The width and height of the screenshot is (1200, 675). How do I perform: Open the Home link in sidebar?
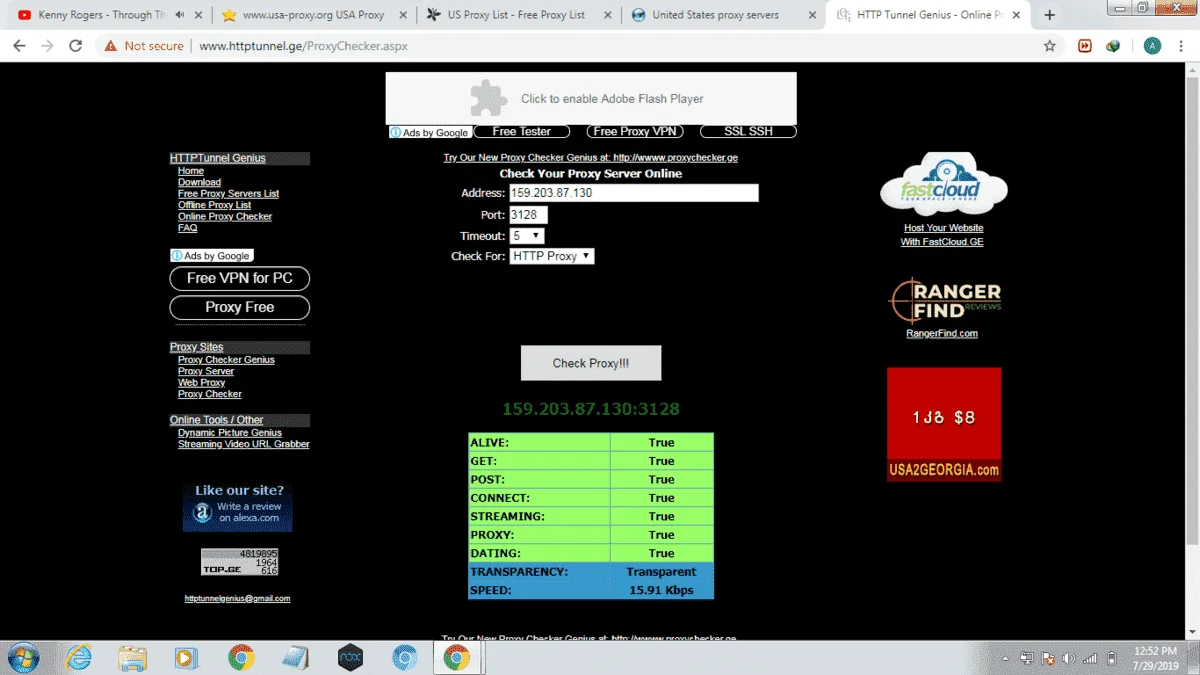(191, 171)
